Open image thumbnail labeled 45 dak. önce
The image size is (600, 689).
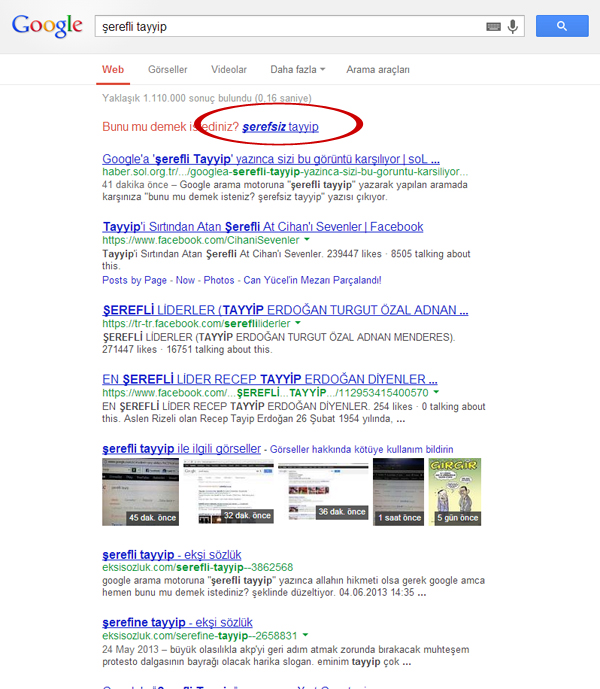point(140,492)
